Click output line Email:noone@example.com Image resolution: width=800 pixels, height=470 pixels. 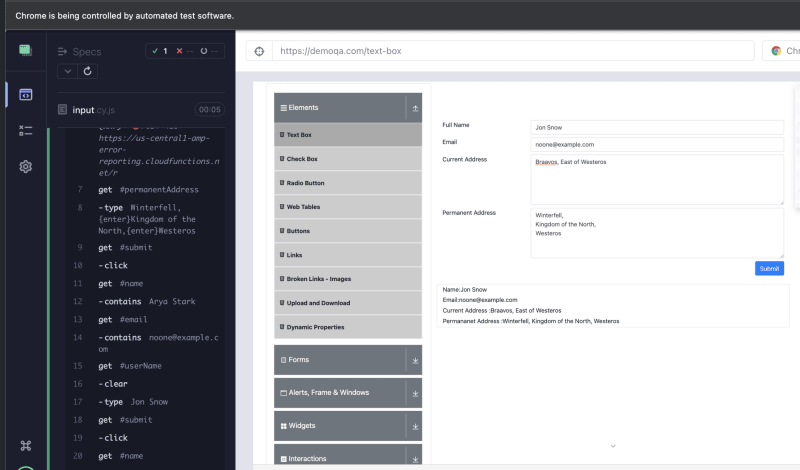click(x=480, y=300)
